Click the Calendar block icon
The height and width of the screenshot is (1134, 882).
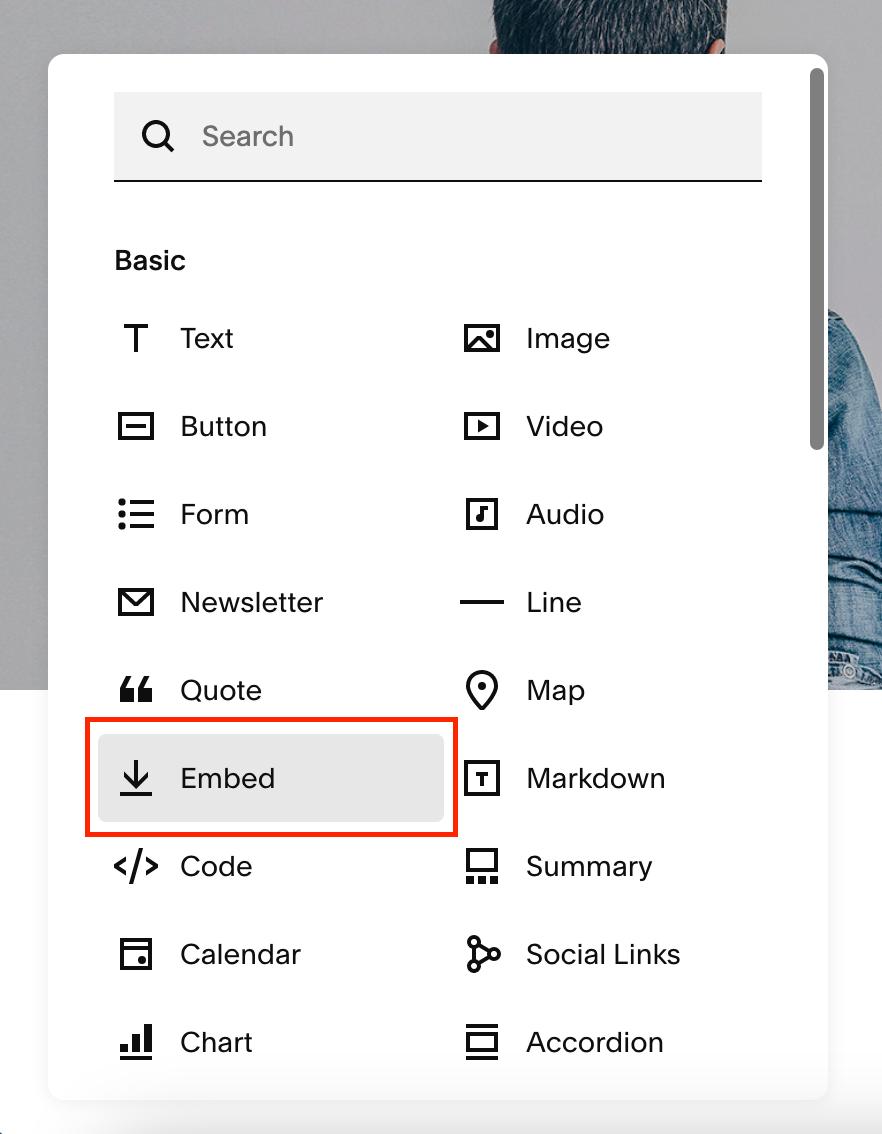tap(136, 954)
